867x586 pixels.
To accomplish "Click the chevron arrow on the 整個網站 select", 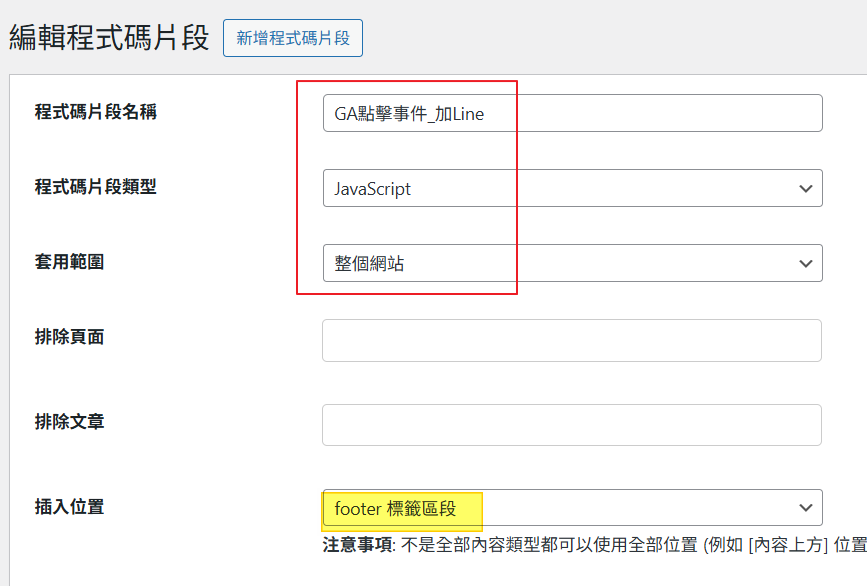I will (x=805, y=264).
